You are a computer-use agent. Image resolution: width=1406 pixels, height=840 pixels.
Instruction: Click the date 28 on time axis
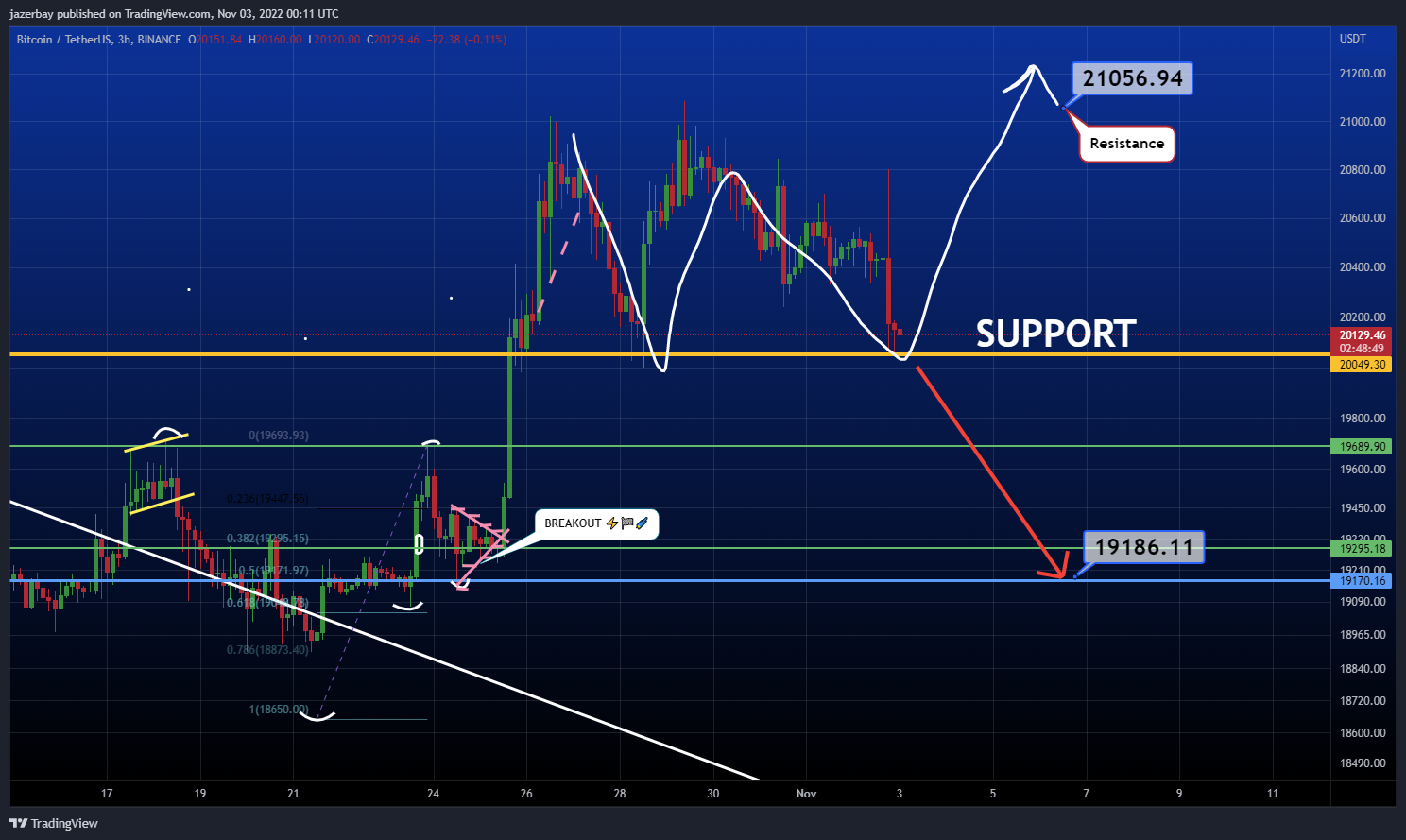point(620,794)
